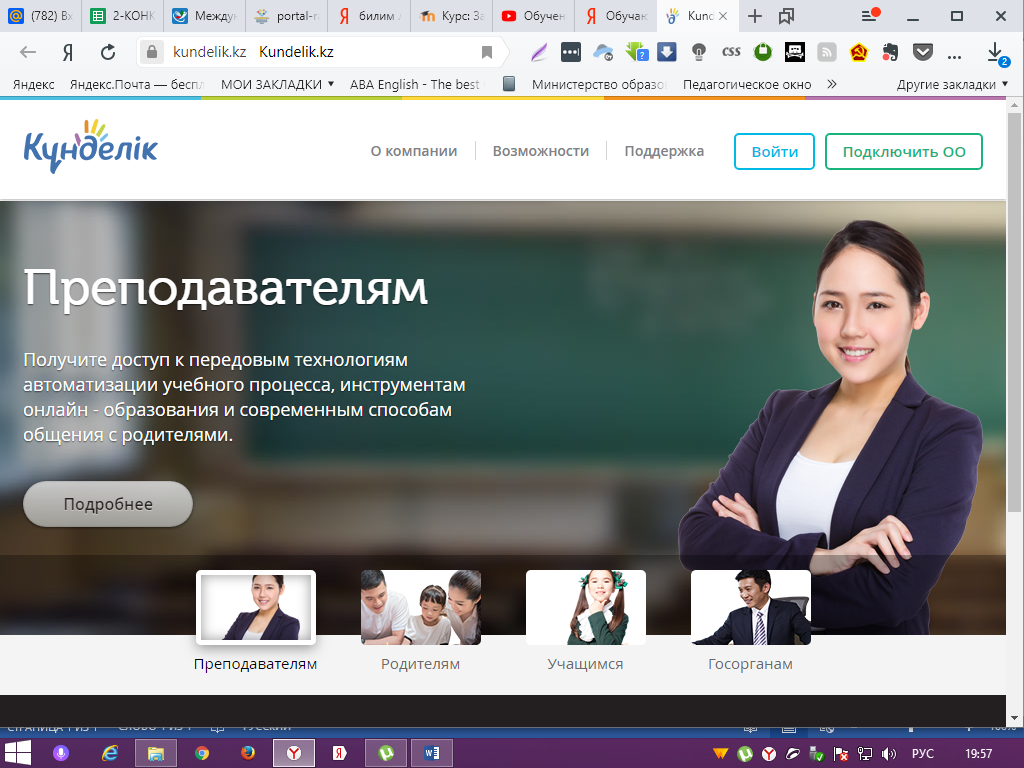Select the Учащимся student thumbnail
The image size is (1024, 768).
586,607
